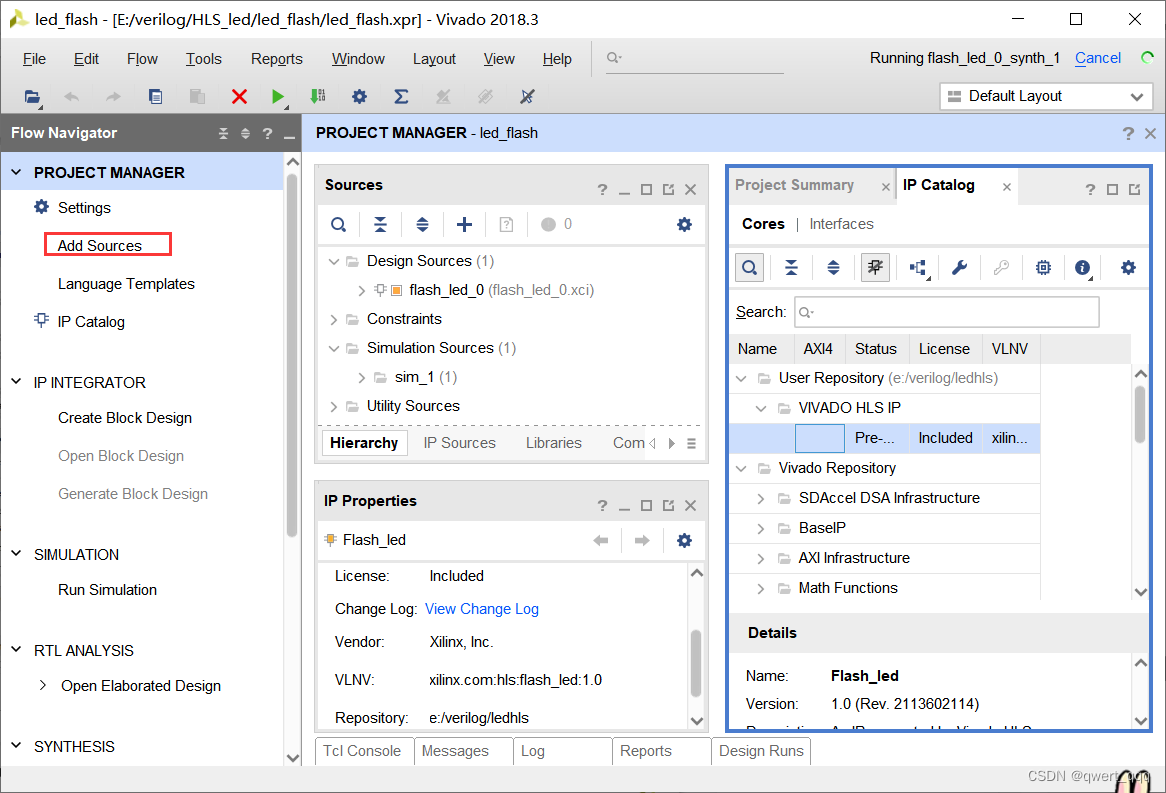Click IP Properties back arrow
The width and height of the screenshot is (1166, 793).
tap(601, 541)
